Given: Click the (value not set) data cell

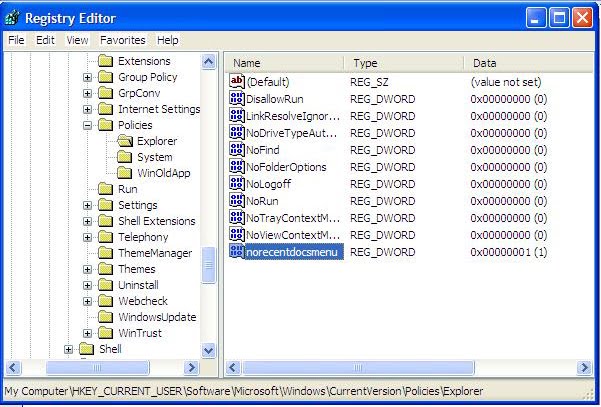Looking at the screenshot, I should [x=506, y=82].
